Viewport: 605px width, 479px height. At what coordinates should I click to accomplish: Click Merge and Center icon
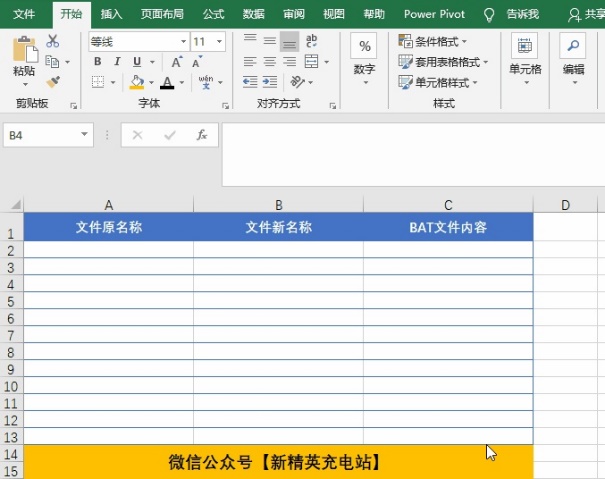click(311, 61)
